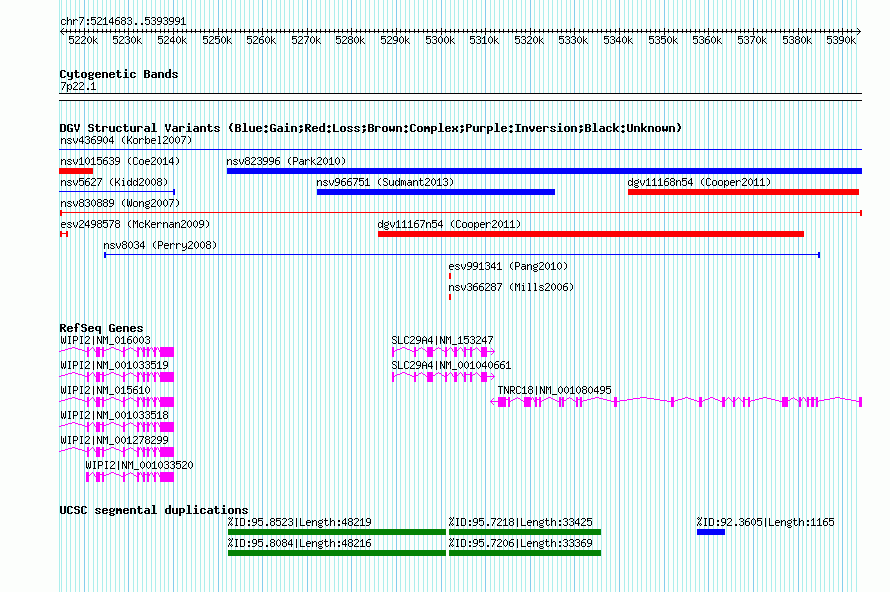Click the 5390k tick on the ruler
The height and width of the screenshot is (592, 890).
pyautogui.click(x=841, y=40)
